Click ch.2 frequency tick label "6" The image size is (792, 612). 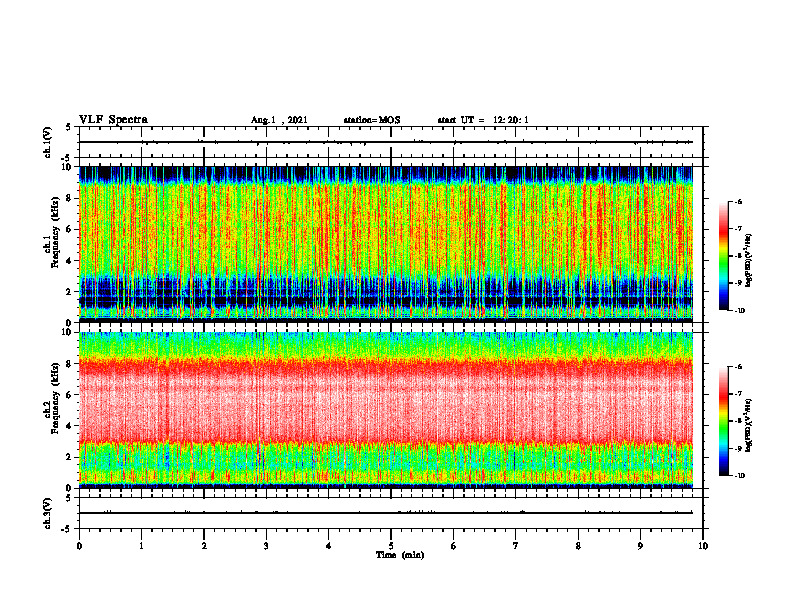point(70,395)
